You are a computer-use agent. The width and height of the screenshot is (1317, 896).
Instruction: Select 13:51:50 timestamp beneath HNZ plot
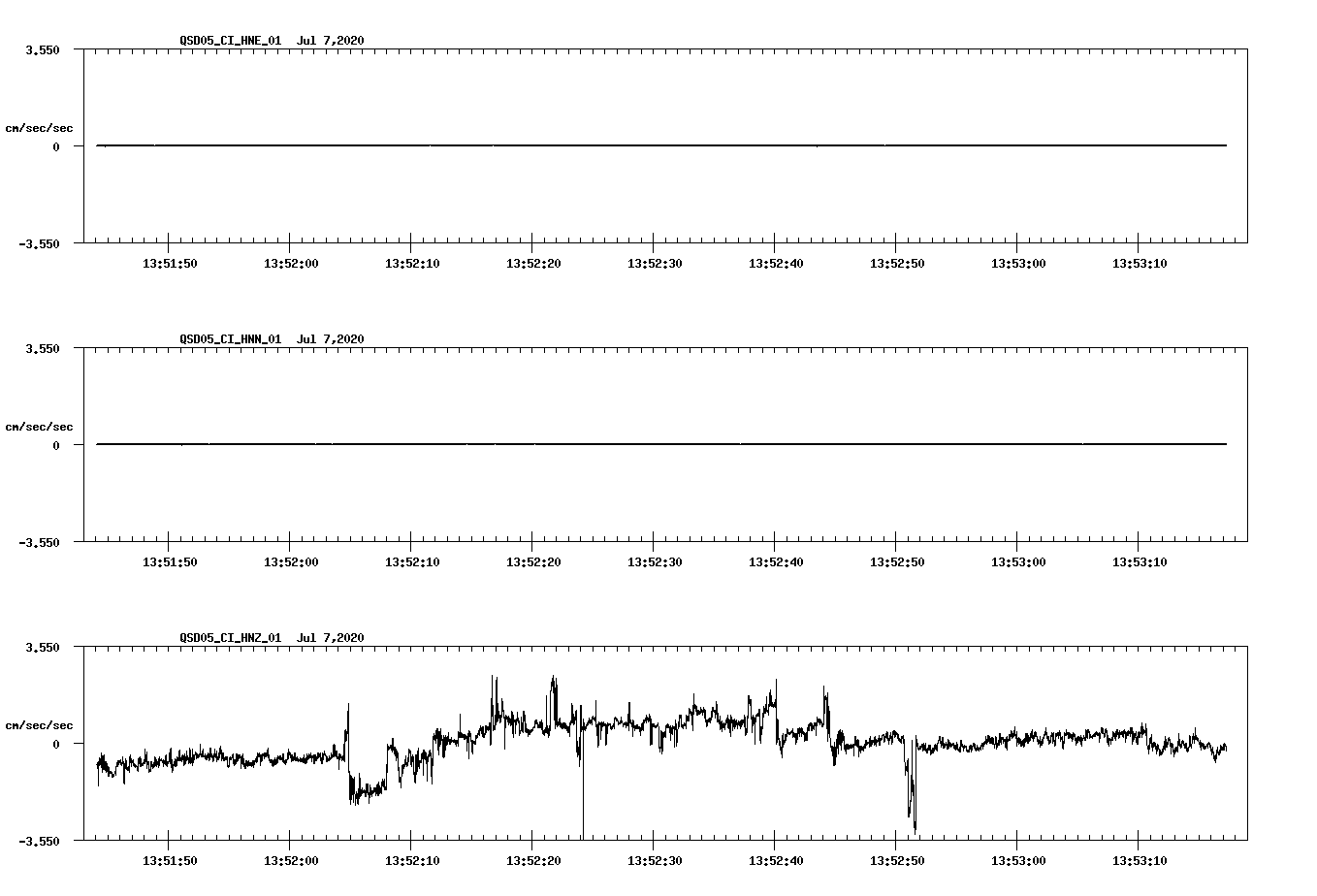point(170,860)
